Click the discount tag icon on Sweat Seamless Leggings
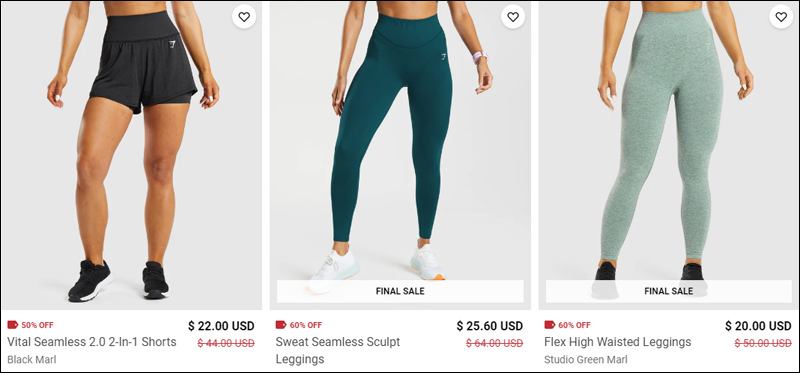 coord(281,325)
